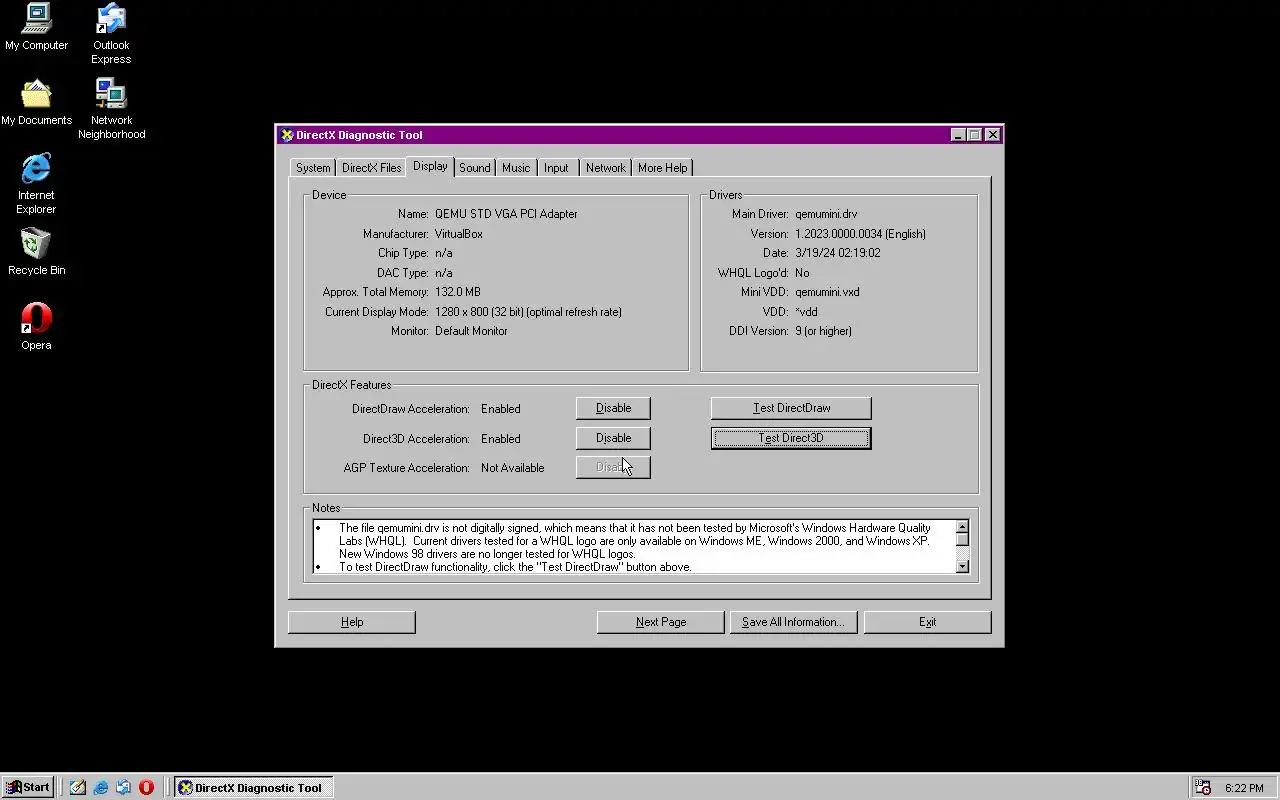Minimize the DirectX Diagnostic Tool window
Image resolution: width=1280 pixels, height=800 pixels.
958,135
